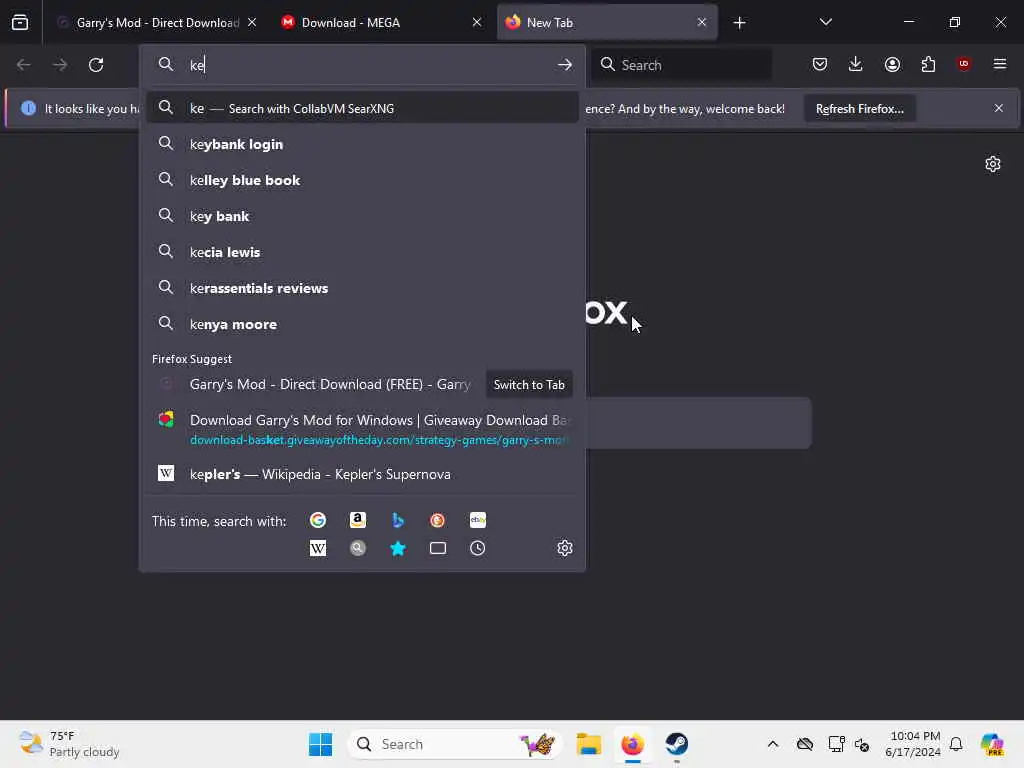Open the clock showing 10:04 PM
The image size is (1024, 768).
(913, 744)
